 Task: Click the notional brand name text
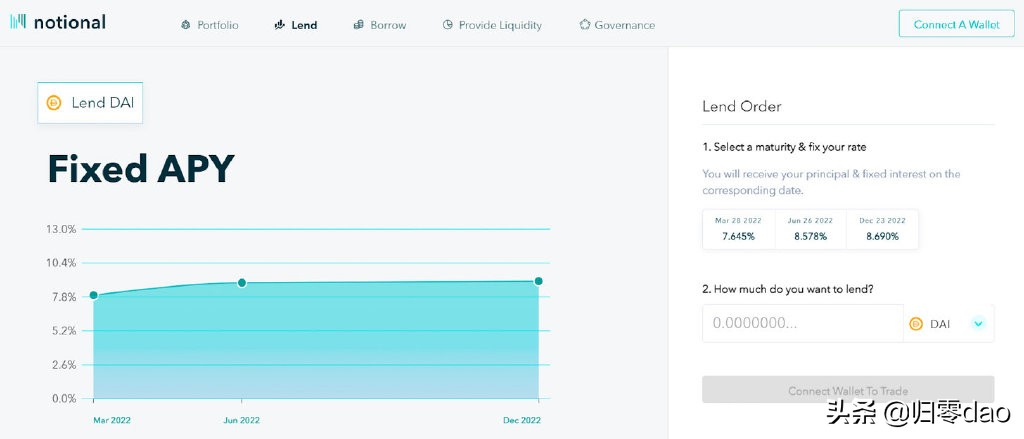click(x=69, y=22)
